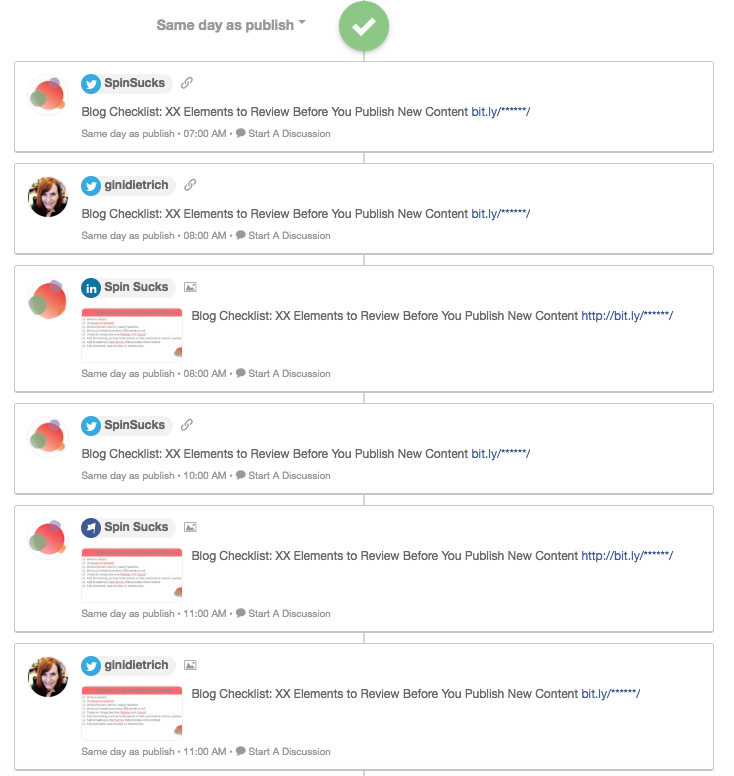Start a discussion on the LinkedIn 08:00 AM post
This screenshot has height=776, width=734.
pyautogui.click(x=283, y=374)
